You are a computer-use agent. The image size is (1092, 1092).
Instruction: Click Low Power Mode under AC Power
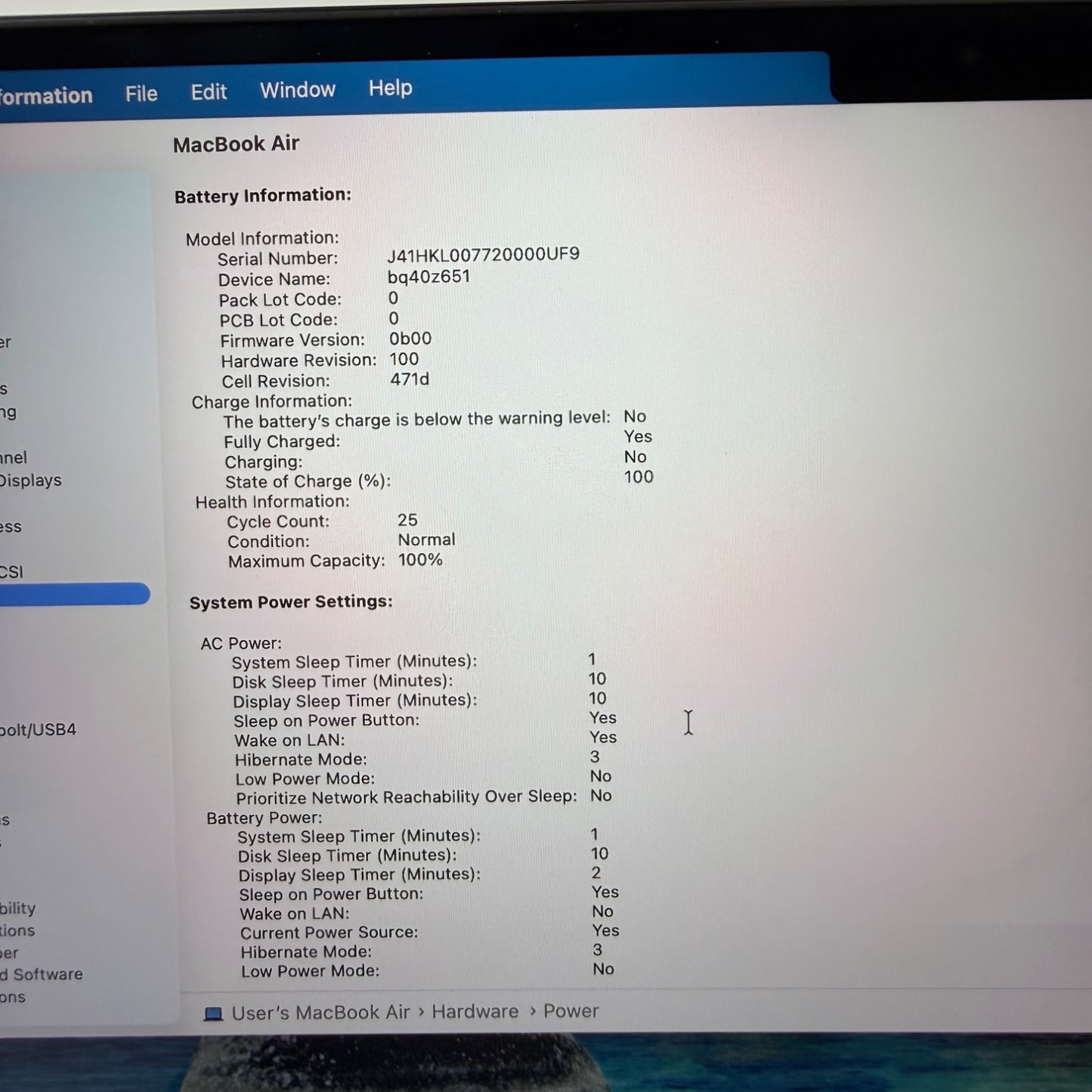click(305, 779)
